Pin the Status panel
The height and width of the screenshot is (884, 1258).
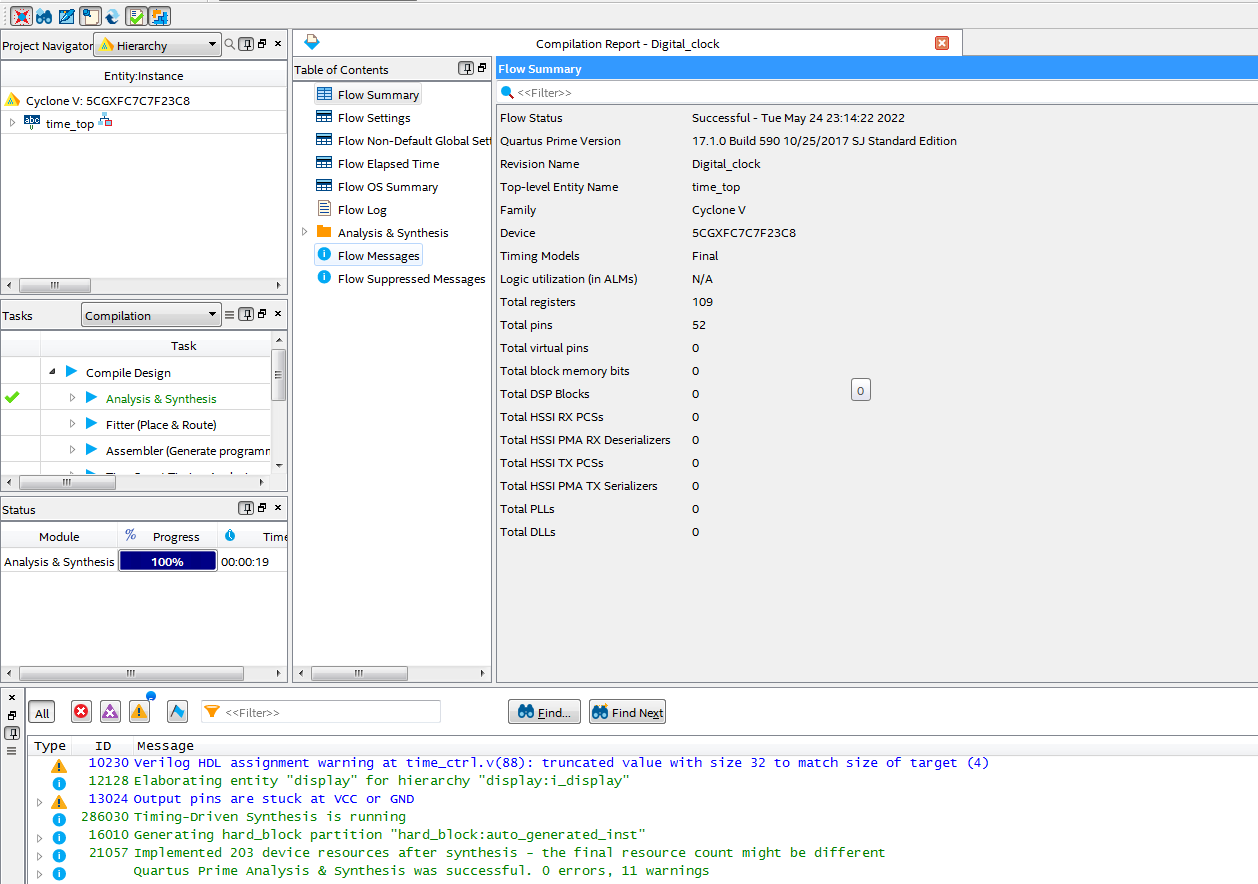[245, 508]
